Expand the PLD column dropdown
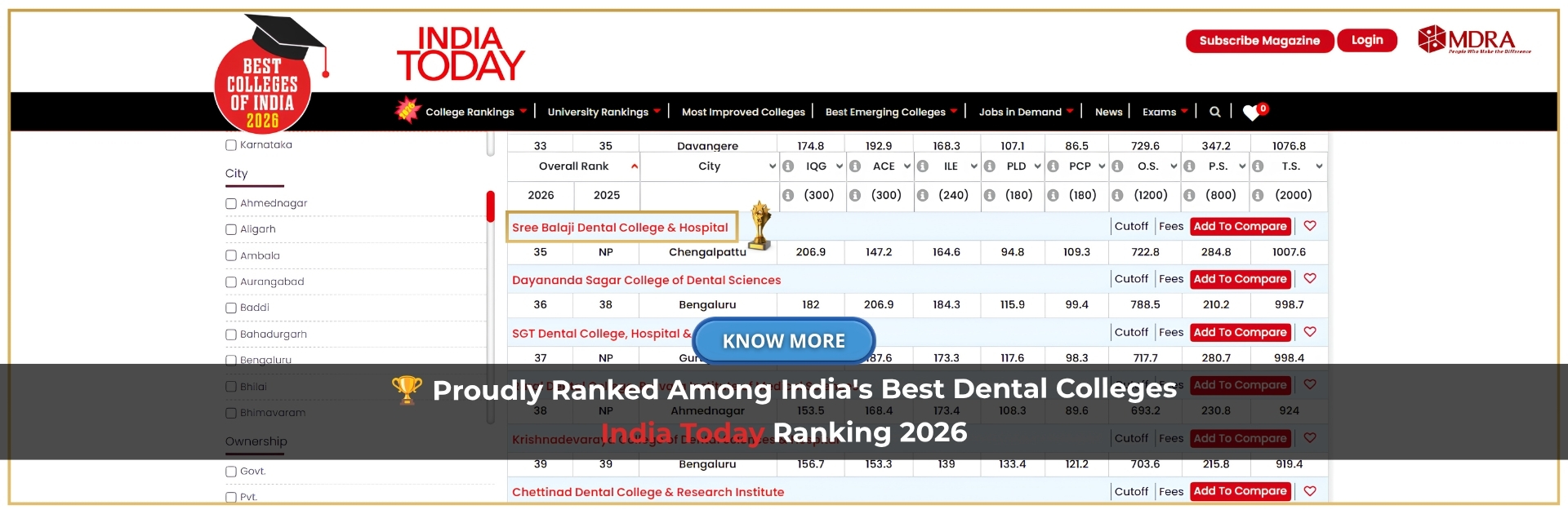Image resolution: width=1568 pixels, height=514 pixels. click(1038, 166)
